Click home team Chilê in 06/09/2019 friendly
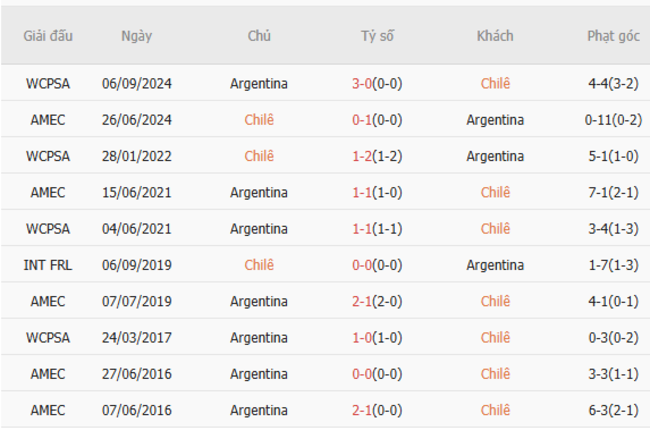650x439 pixels. click(x=259, y=265)
